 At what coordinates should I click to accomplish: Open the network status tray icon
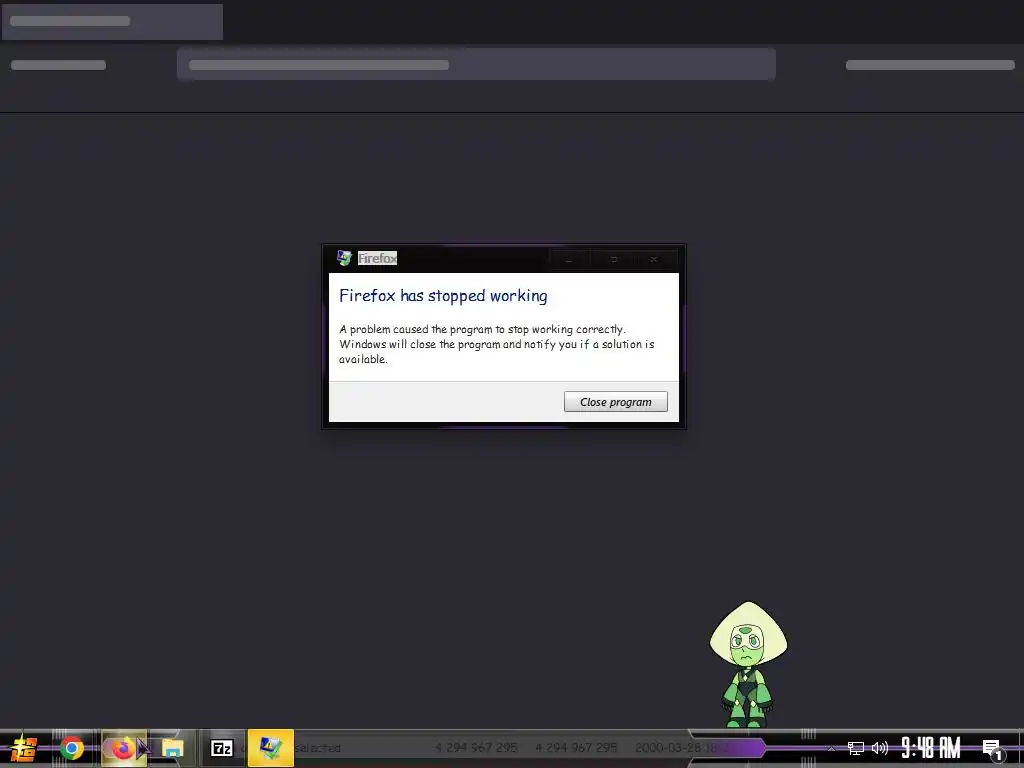click(856, 748)
